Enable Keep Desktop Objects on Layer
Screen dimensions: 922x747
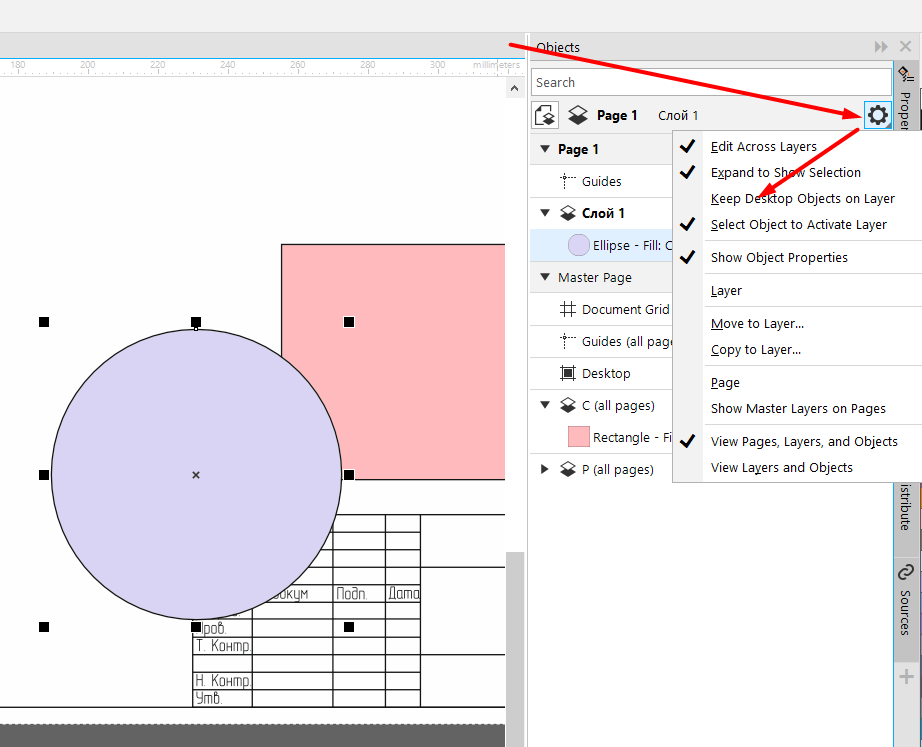click(802, 198)
